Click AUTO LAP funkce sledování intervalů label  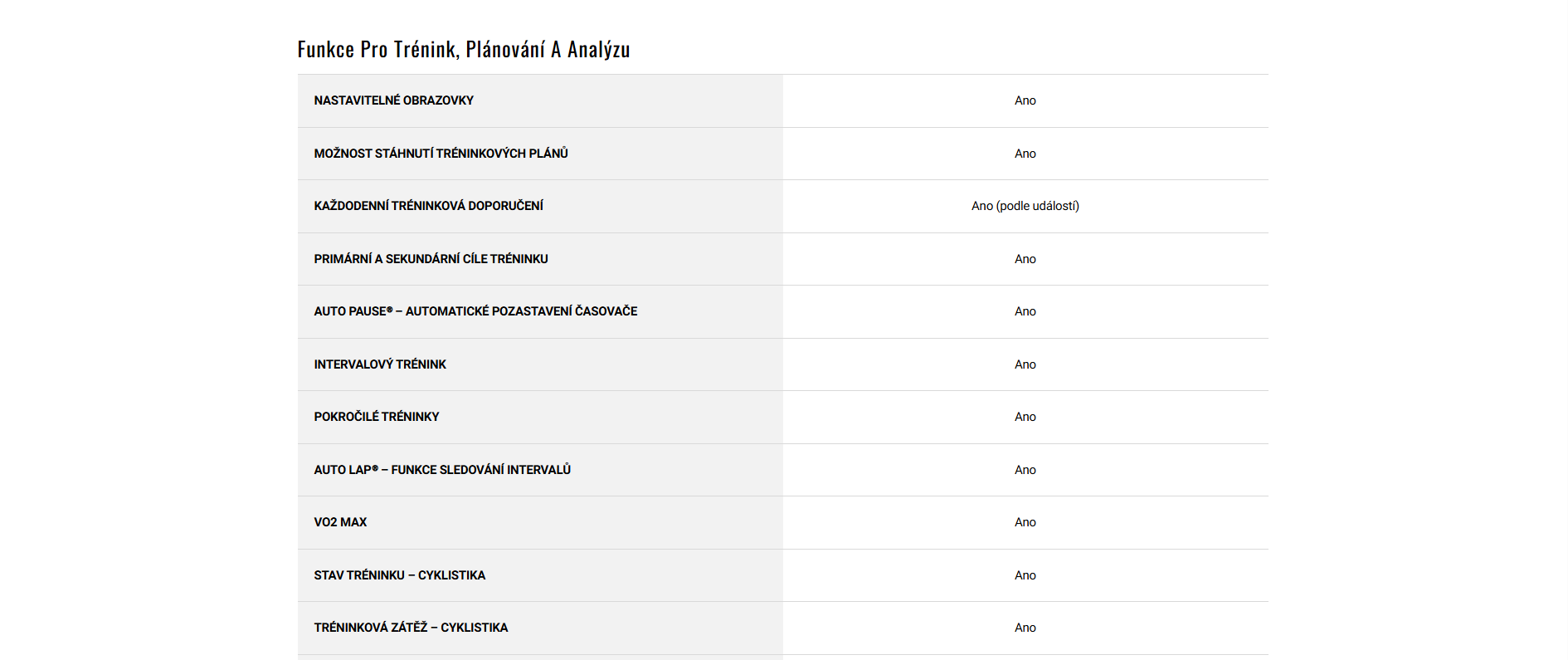[x=442, y=470]
